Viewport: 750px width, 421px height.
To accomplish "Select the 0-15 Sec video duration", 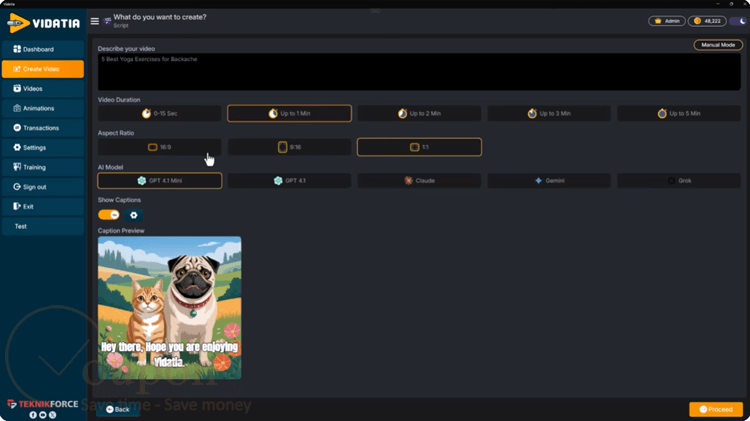I will (x=160, y=113).
